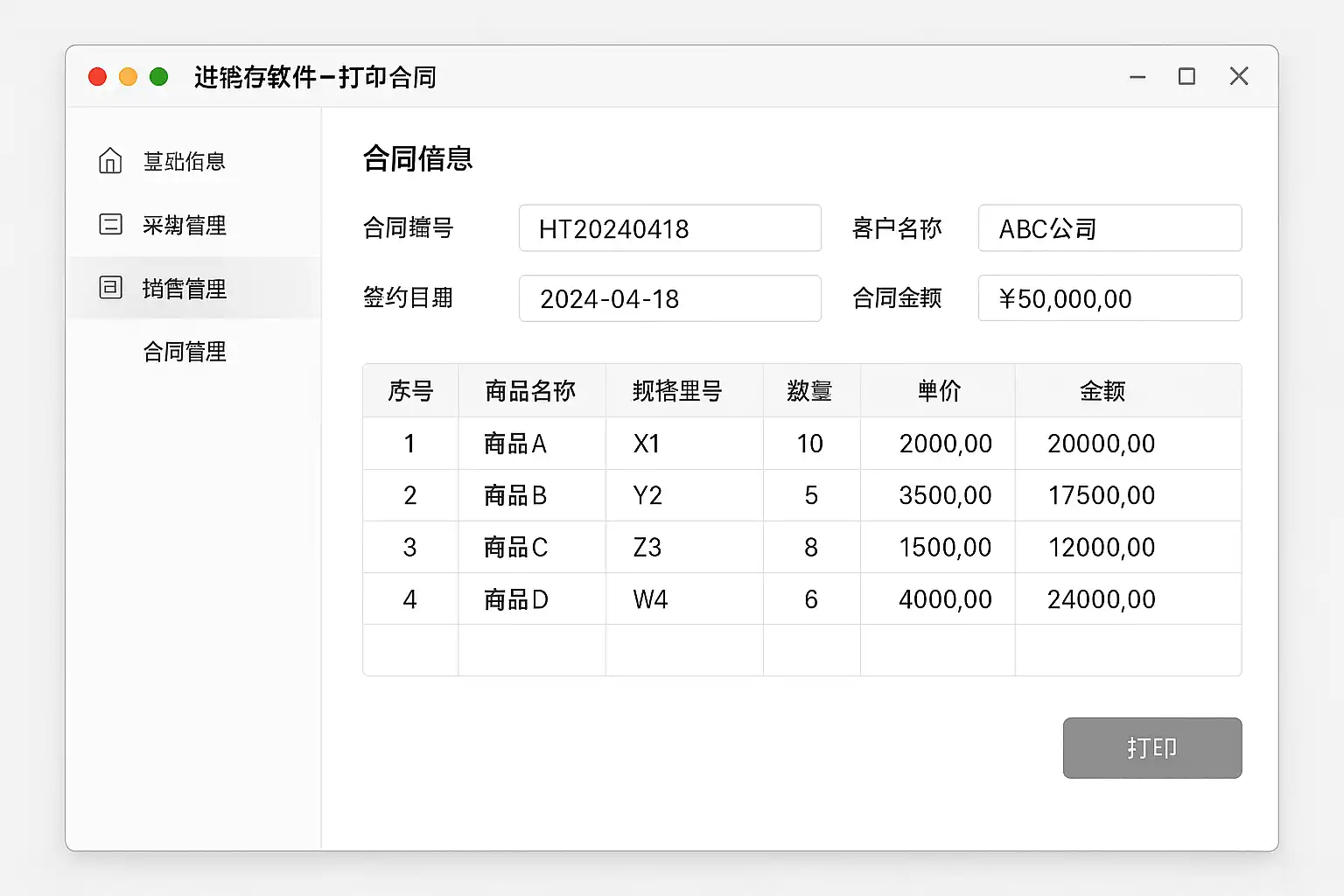Select the 商品D cell in row 4
Viewport: 1344px width, 896px height.
click(515, 599)
